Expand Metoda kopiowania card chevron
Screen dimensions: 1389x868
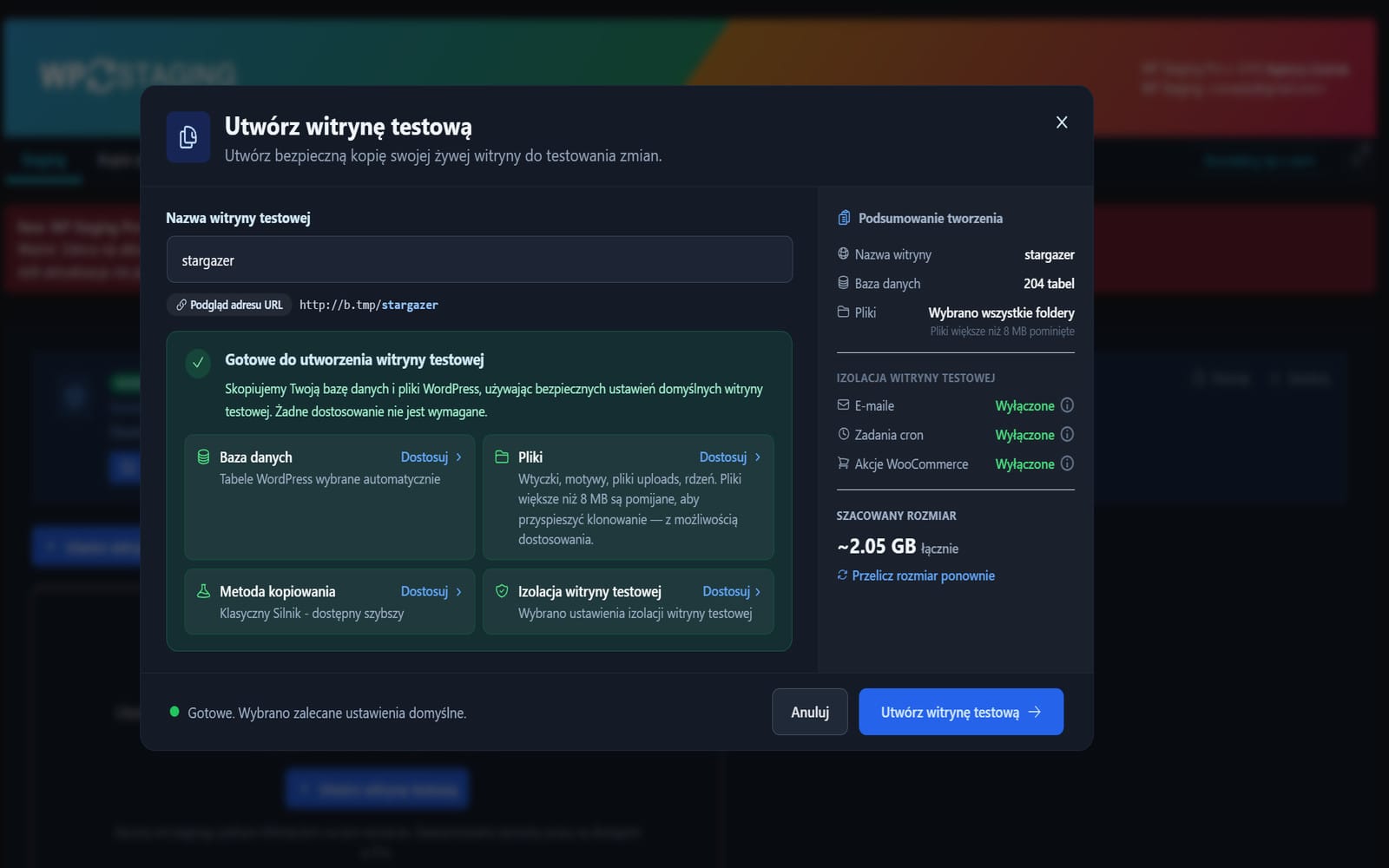click(459, 592)
